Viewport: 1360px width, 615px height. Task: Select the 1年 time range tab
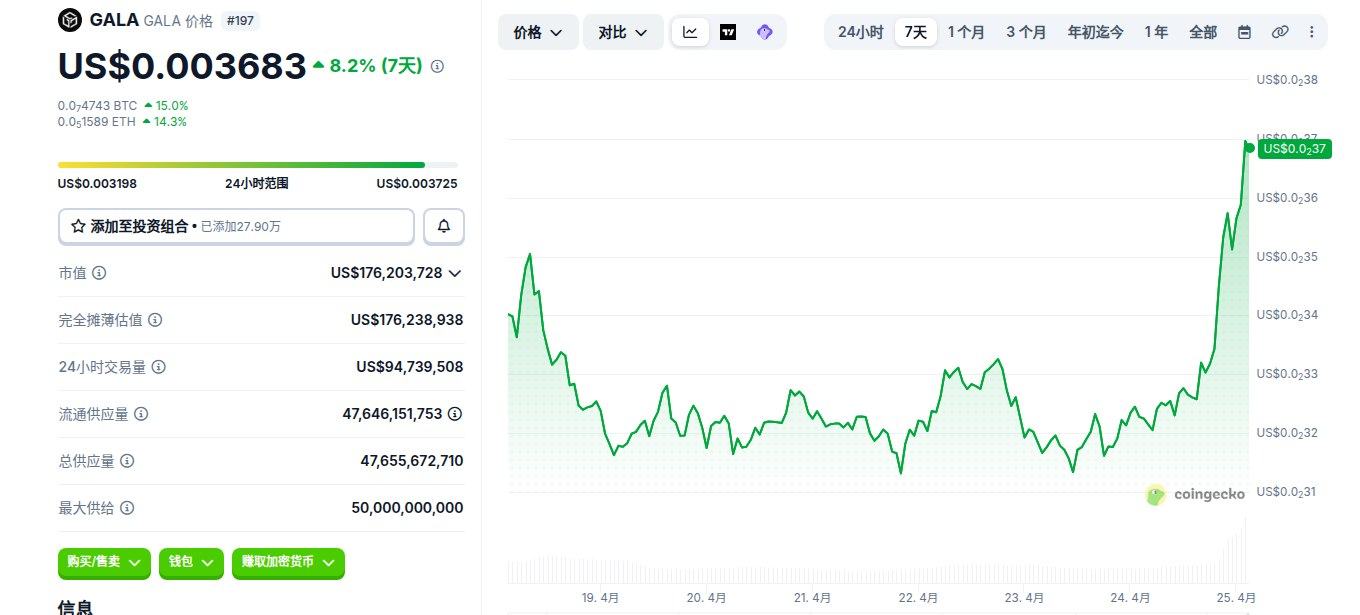[1156, 32]
